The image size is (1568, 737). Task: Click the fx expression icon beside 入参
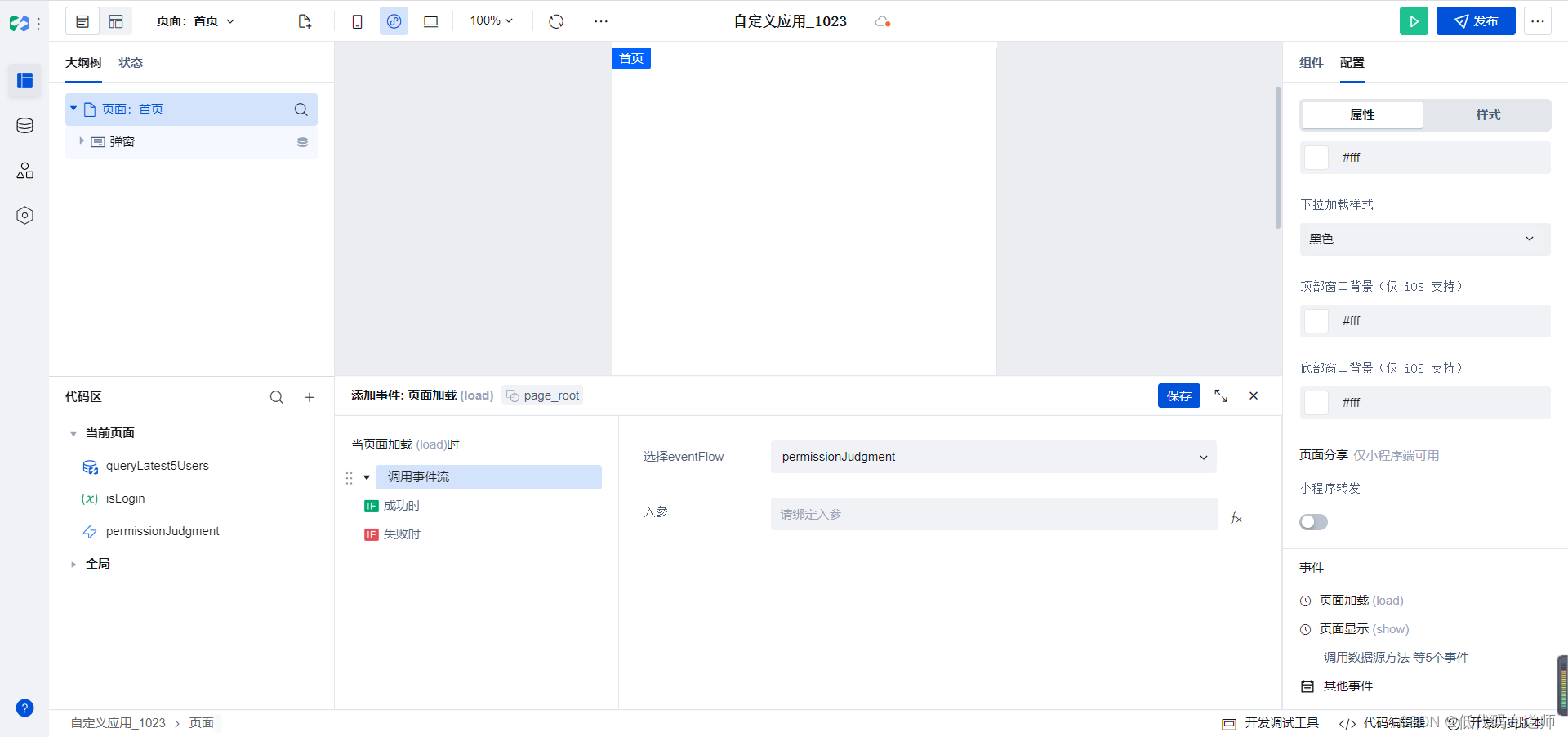tap(1236, 518)
